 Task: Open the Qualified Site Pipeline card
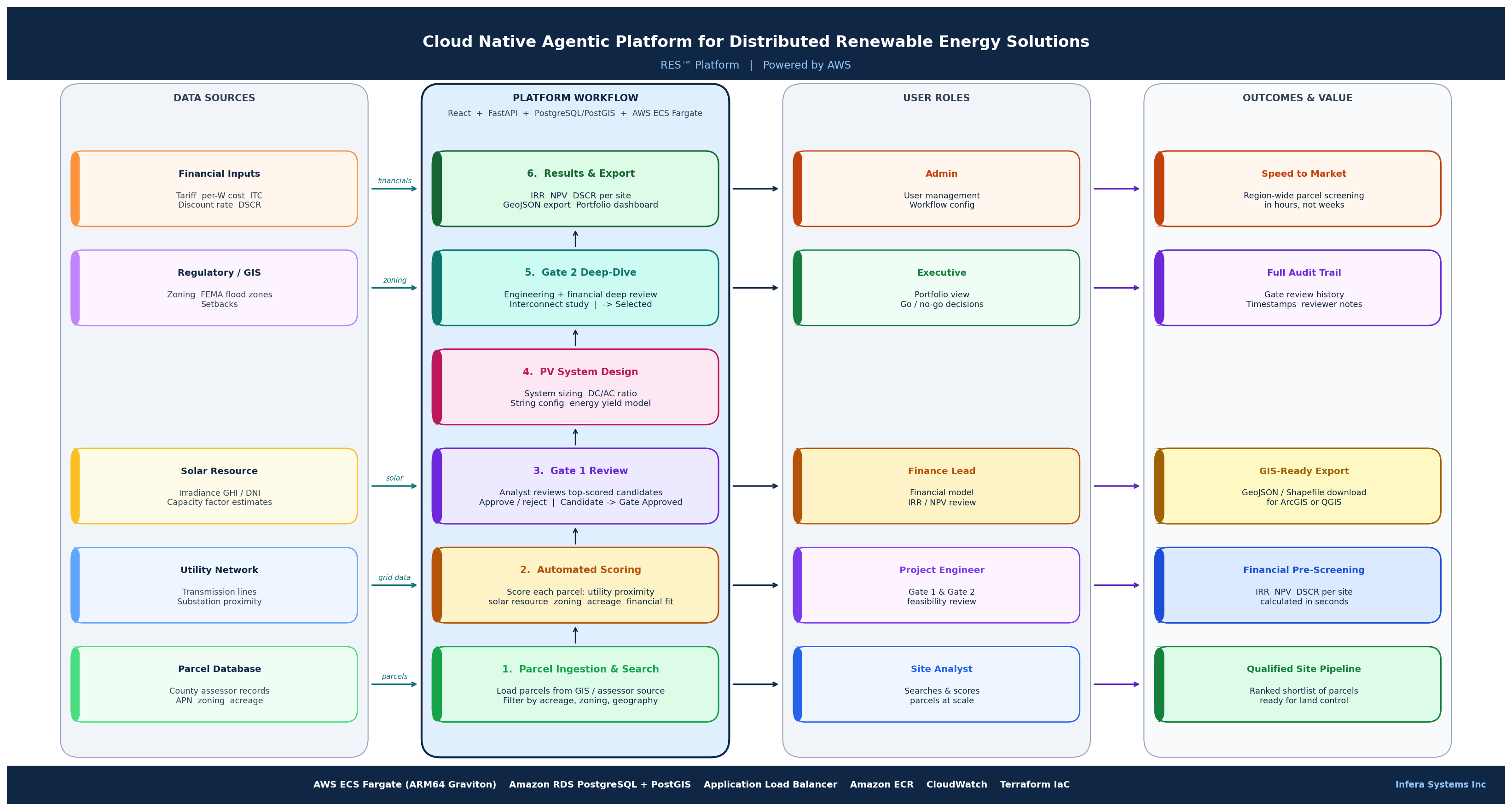click(x=1298, y=684)
